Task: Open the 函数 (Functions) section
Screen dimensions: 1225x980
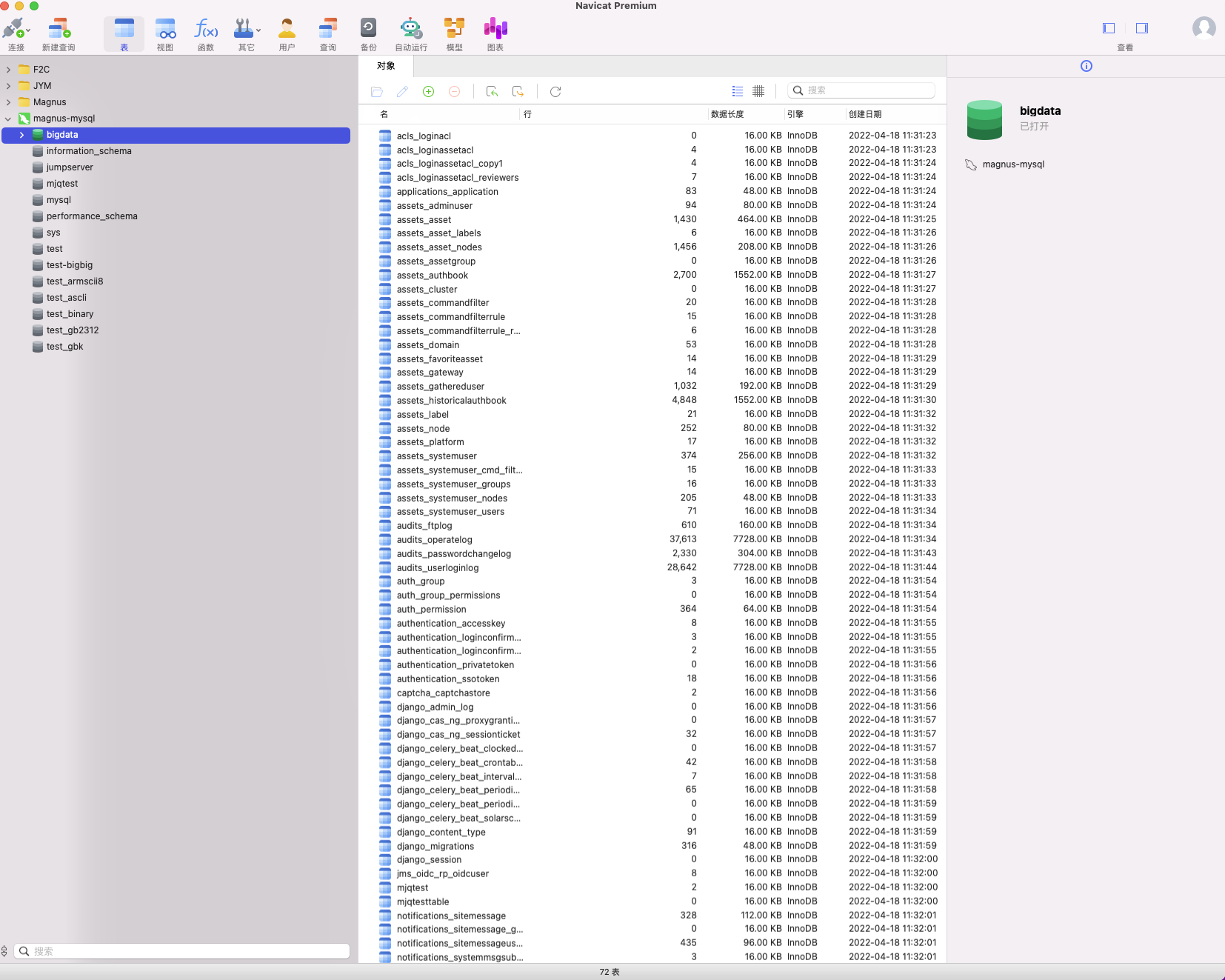Action: [x=205, y=28]
